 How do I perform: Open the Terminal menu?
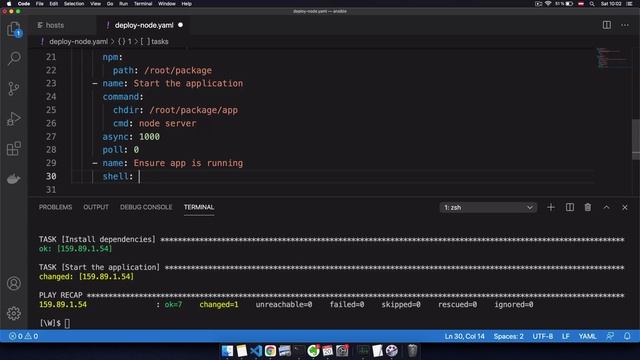tap(143, 4)
